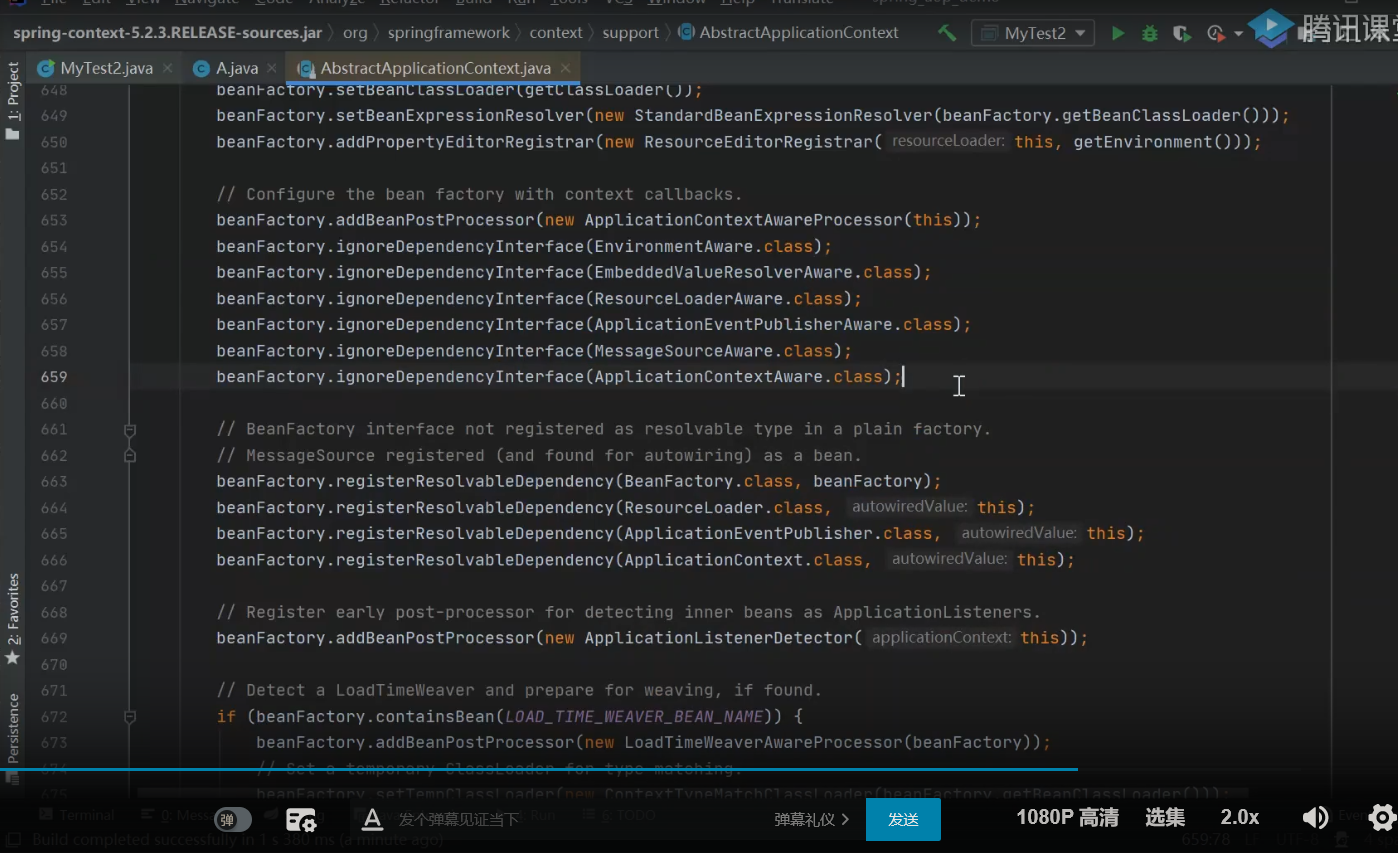Click registerResolvableDependency on line 663
The image size is (1398, 853).
point(474,482)
